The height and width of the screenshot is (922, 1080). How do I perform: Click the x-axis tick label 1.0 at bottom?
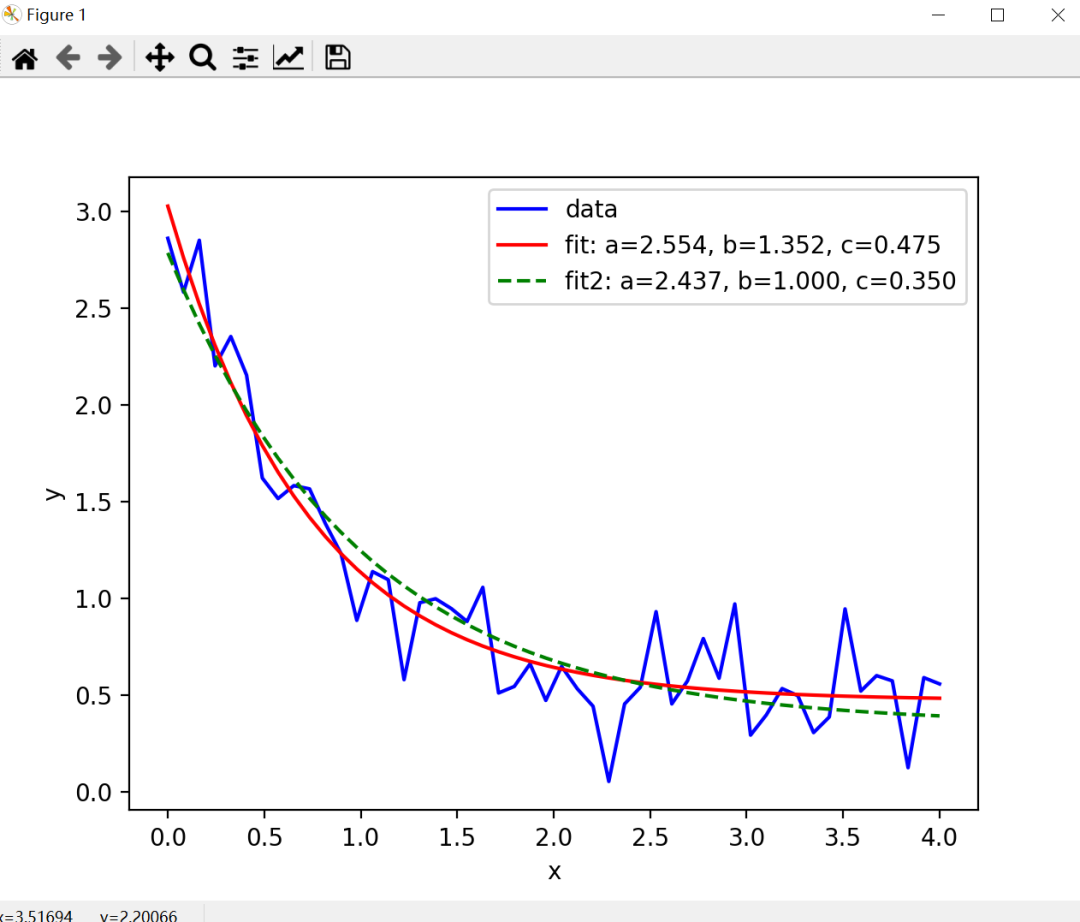click(x=361, y=838)
